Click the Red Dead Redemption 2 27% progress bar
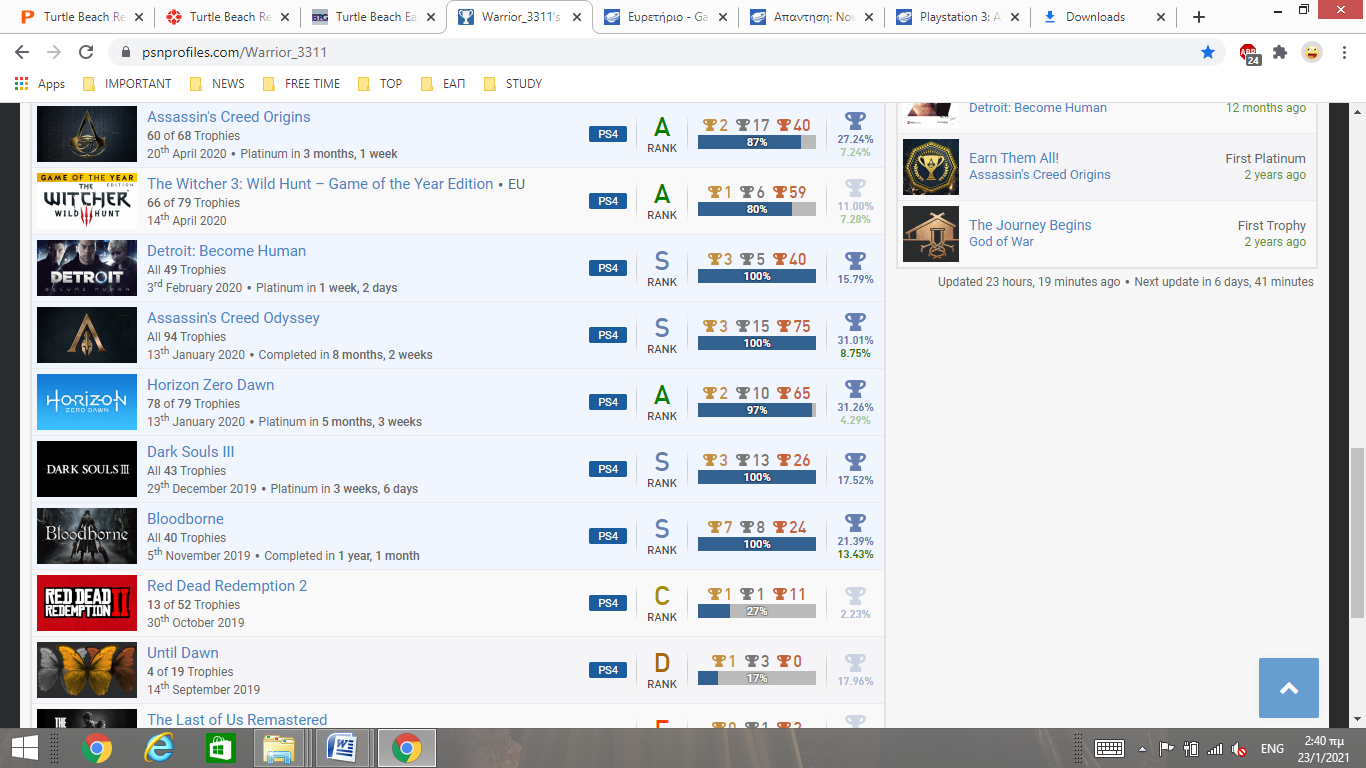Screen dimensions: 1366x768 tap(757, 611)
